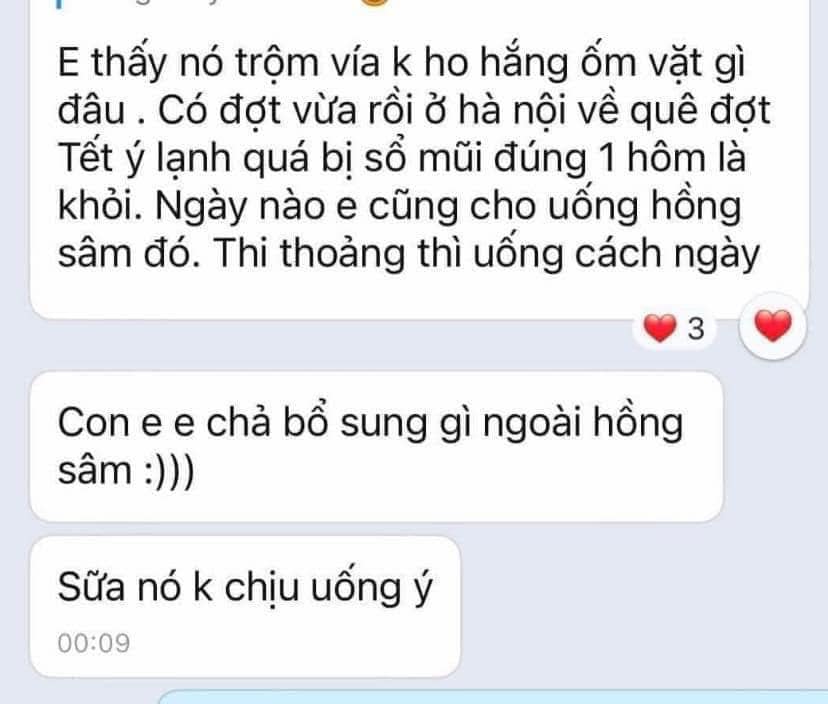The width and height of the screenshot is (828, 704).
Task: Click the "sâm :)))" text line
Action: tap(126, 470)
